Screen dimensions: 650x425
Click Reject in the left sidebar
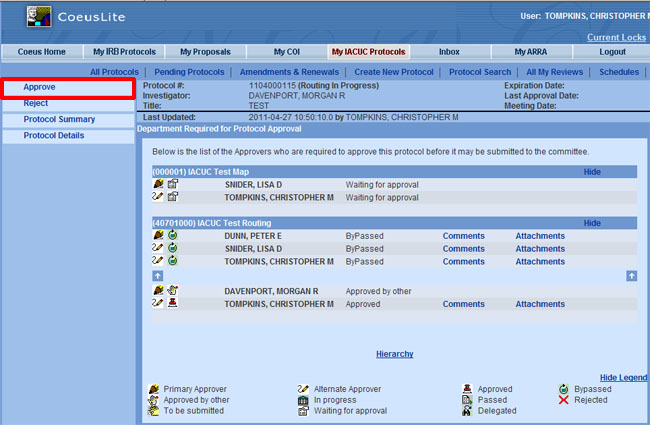click(36, 103)
